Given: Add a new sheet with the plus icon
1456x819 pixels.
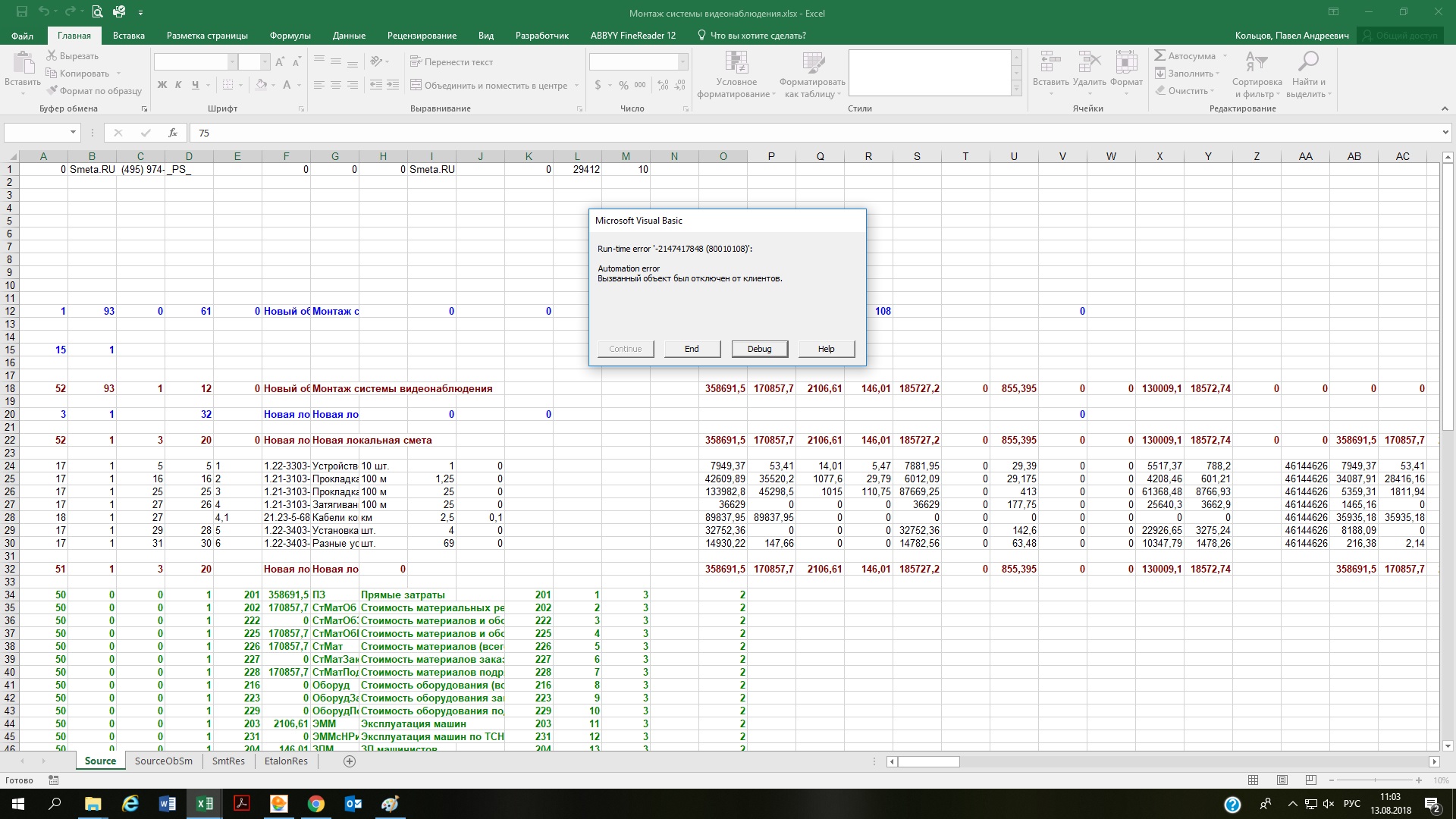Looking at the screenshot, I should [350, 761].
